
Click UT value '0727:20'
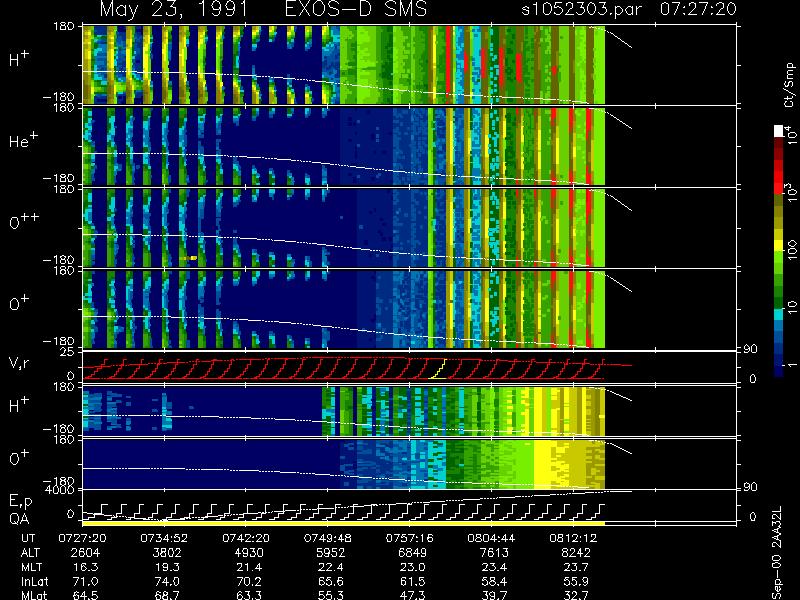click(x=82, y=538)
